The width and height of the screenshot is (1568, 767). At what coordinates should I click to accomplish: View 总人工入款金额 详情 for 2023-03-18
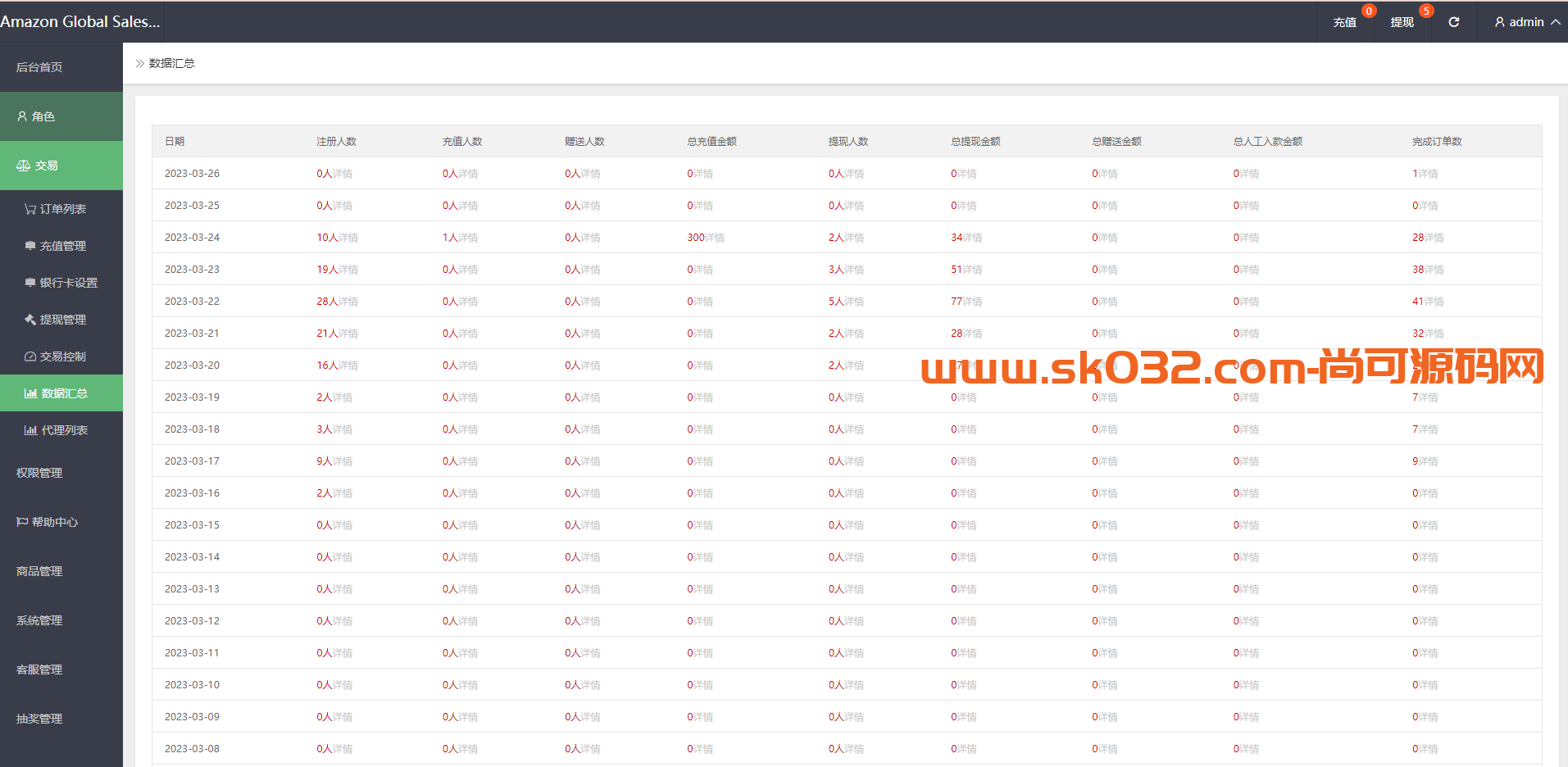pyautogui.click(x=1249, y=429)
